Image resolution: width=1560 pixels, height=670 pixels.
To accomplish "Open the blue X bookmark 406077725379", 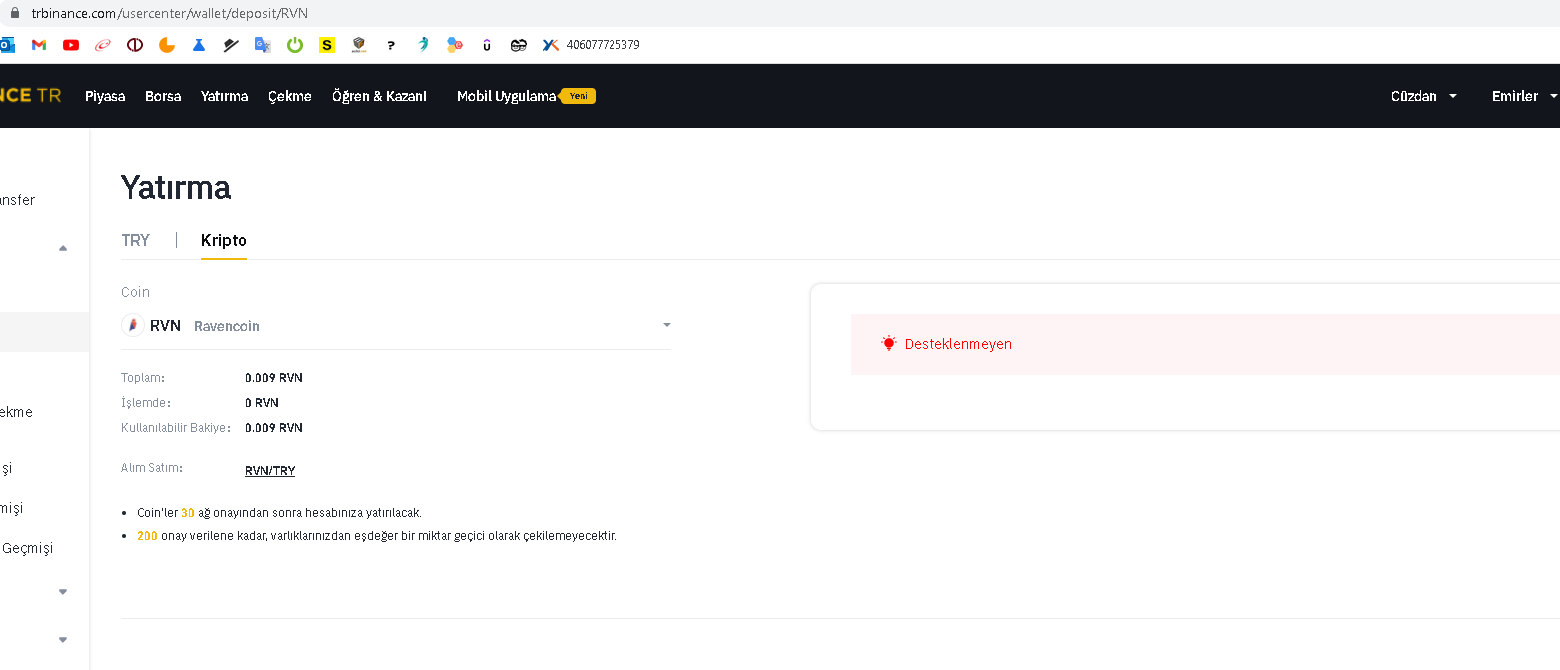I will click(591, 45).
